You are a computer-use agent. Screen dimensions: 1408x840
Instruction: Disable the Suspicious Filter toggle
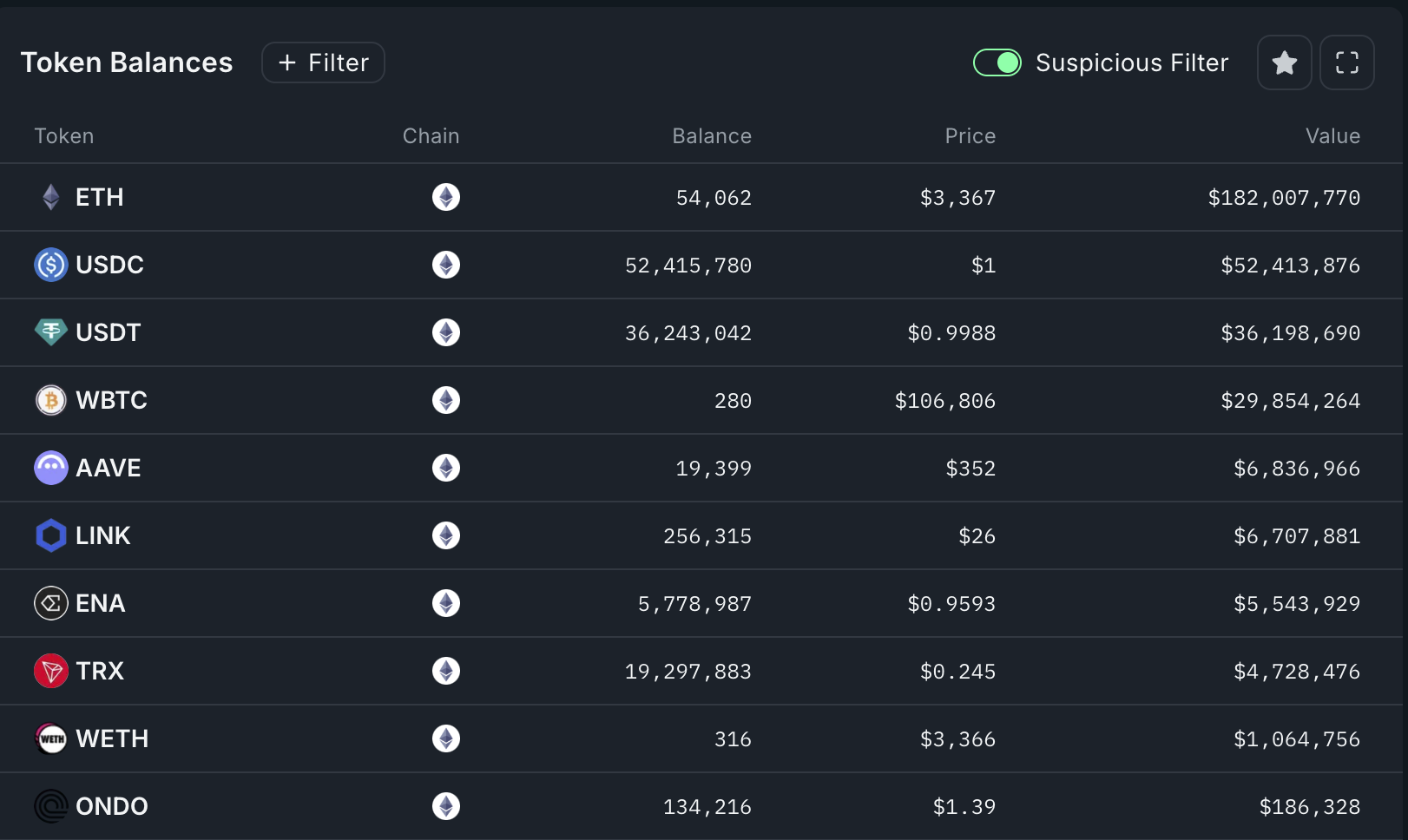click(997, 62)
